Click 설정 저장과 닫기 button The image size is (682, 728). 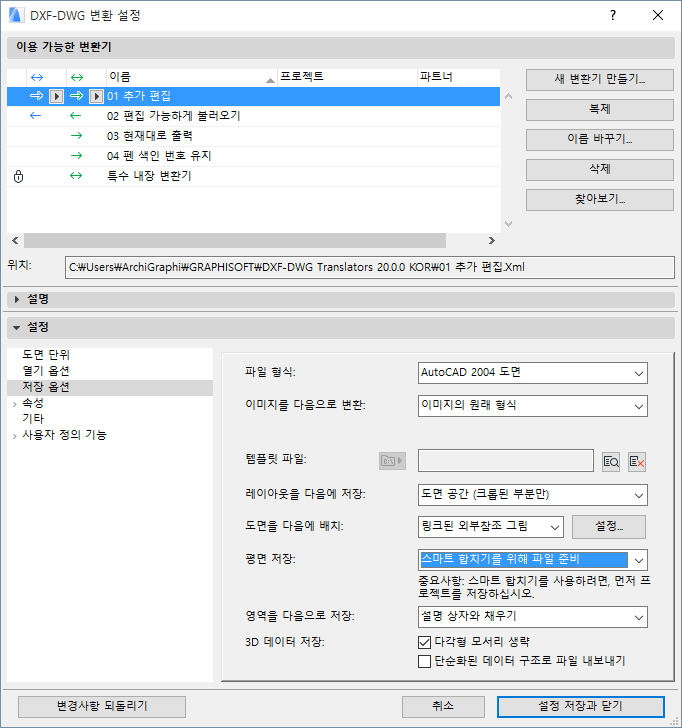[580, 707]
